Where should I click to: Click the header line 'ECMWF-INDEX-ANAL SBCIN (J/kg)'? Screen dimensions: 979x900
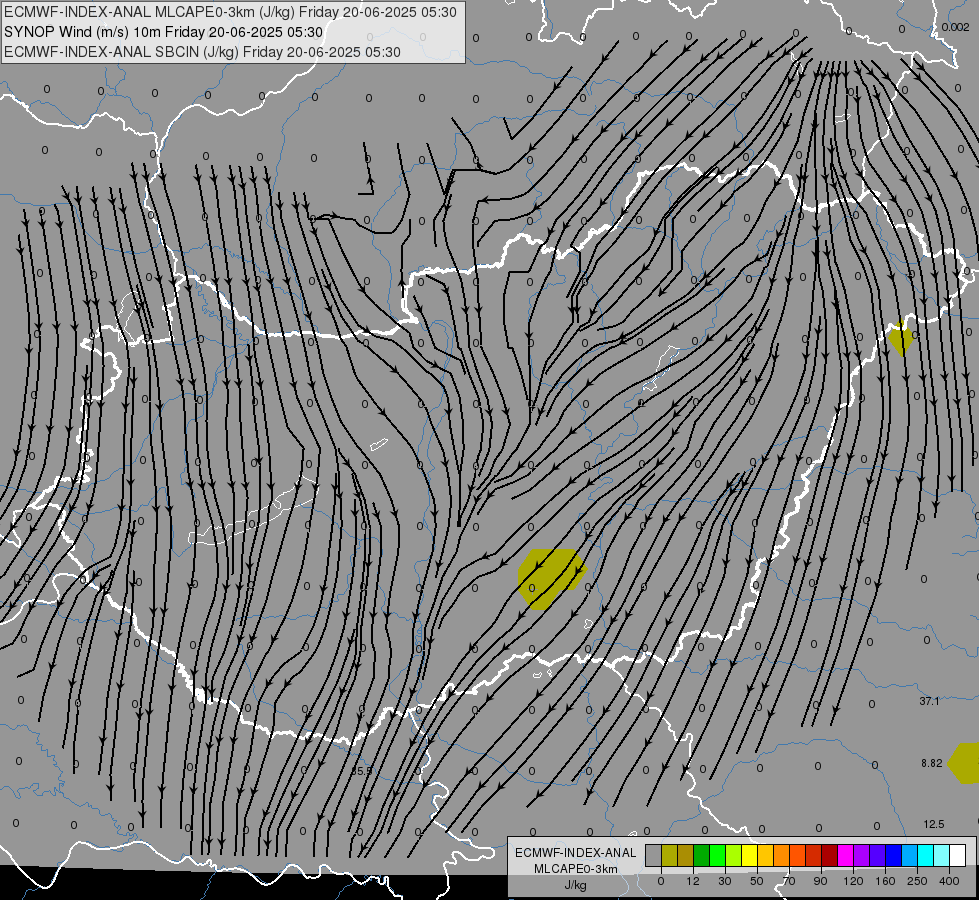point(121,52)
